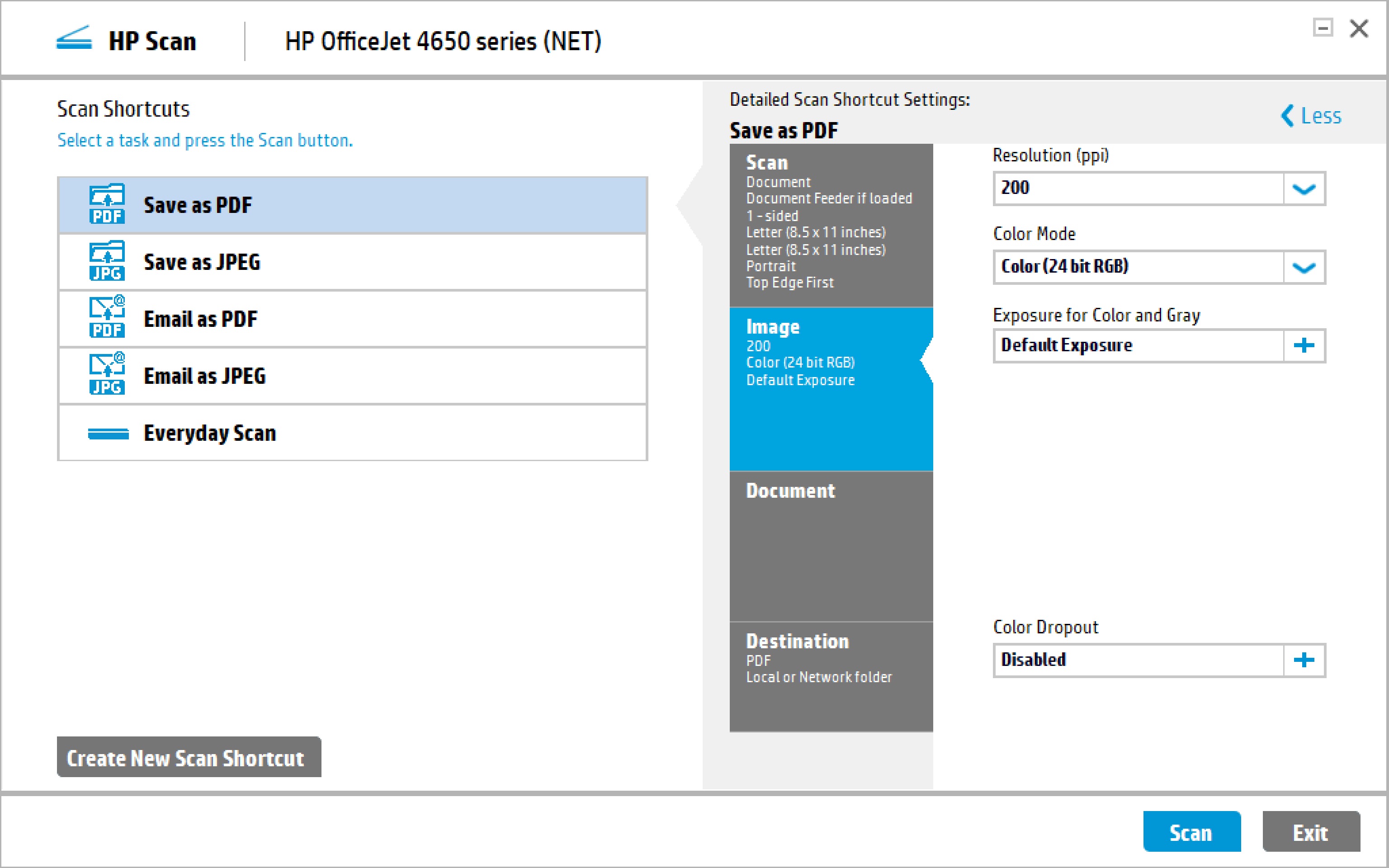The width and height of the screenshot is (1389, 868).
Task: Click the Email as JPEG envelope icon
Action: [x=107, y=375]
